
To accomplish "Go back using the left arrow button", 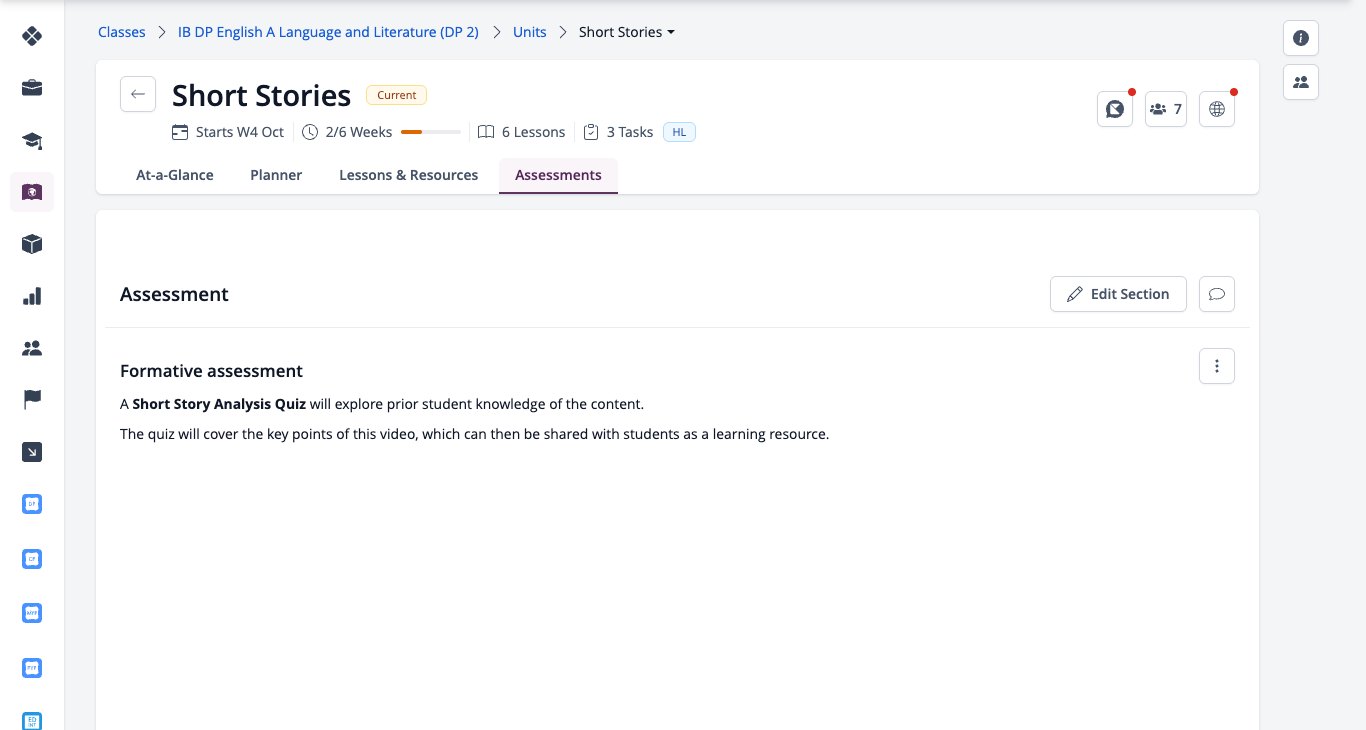I will pyautogui.click(x=137, y=94).
